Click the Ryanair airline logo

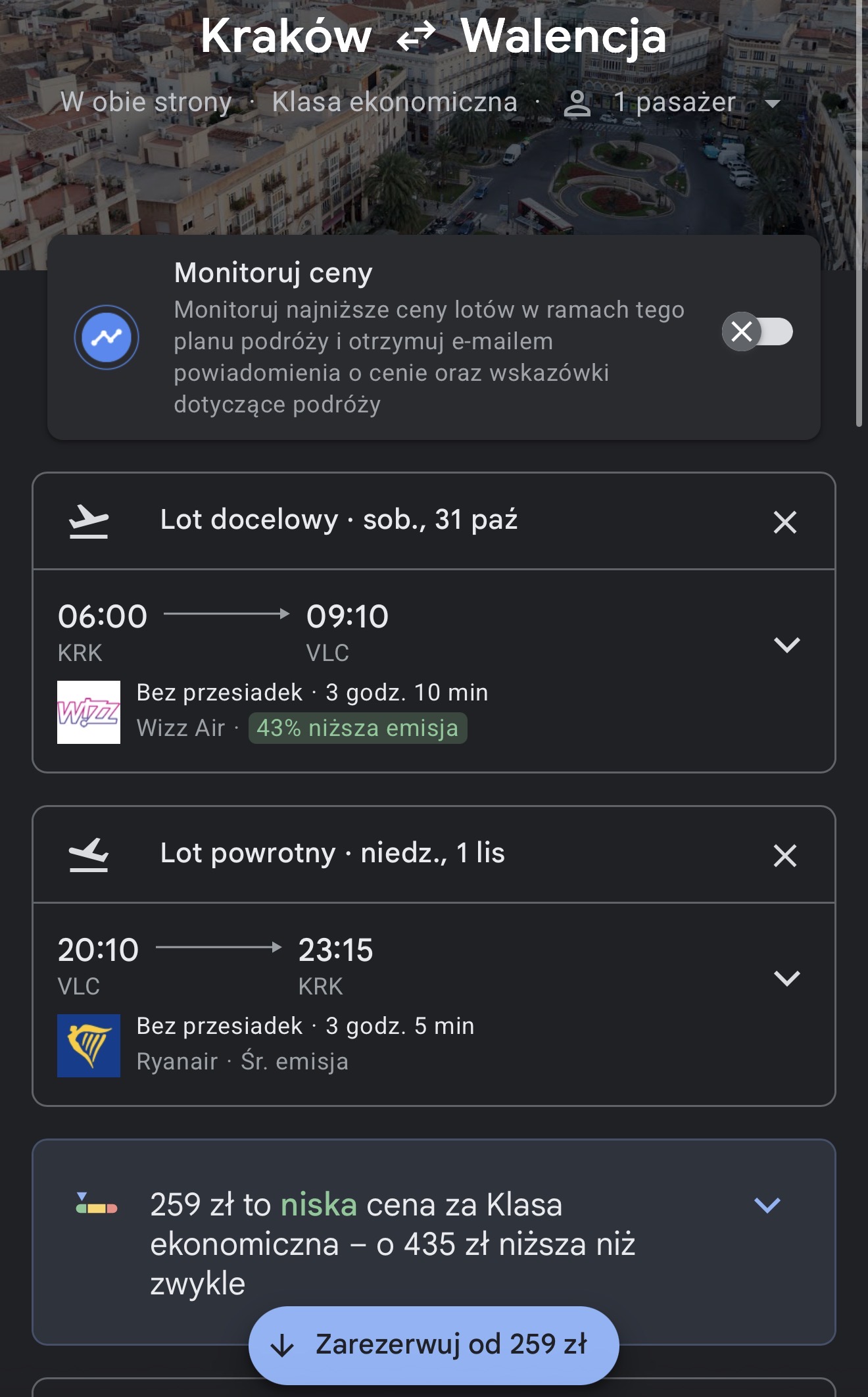[89, 1046]
